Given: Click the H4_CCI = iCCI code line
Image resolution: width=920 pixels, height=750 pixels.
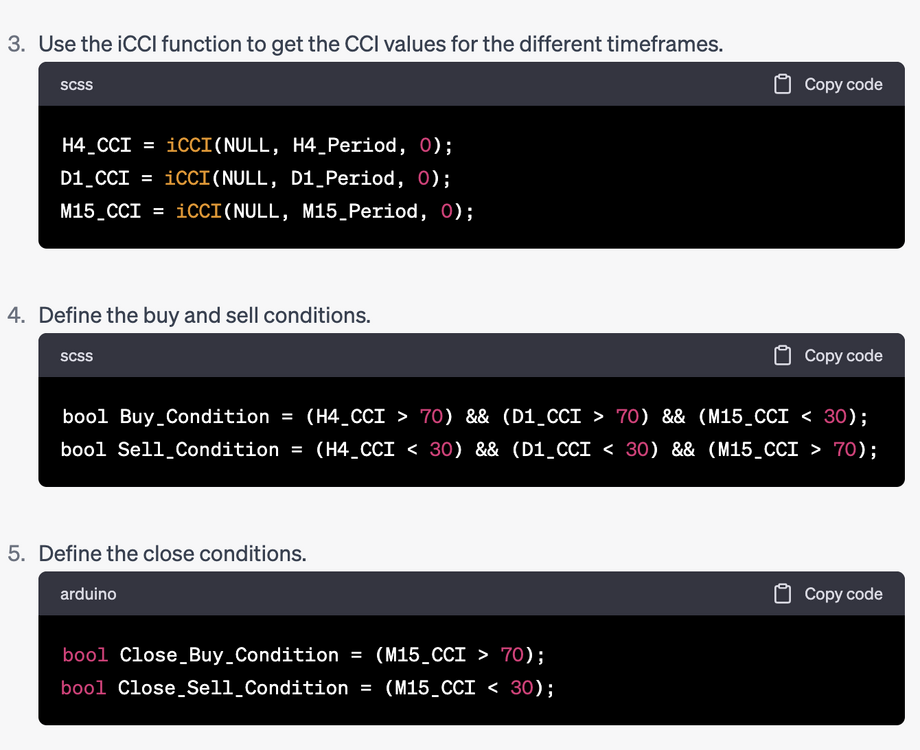Looking at the screenshot, I should 257,145.
